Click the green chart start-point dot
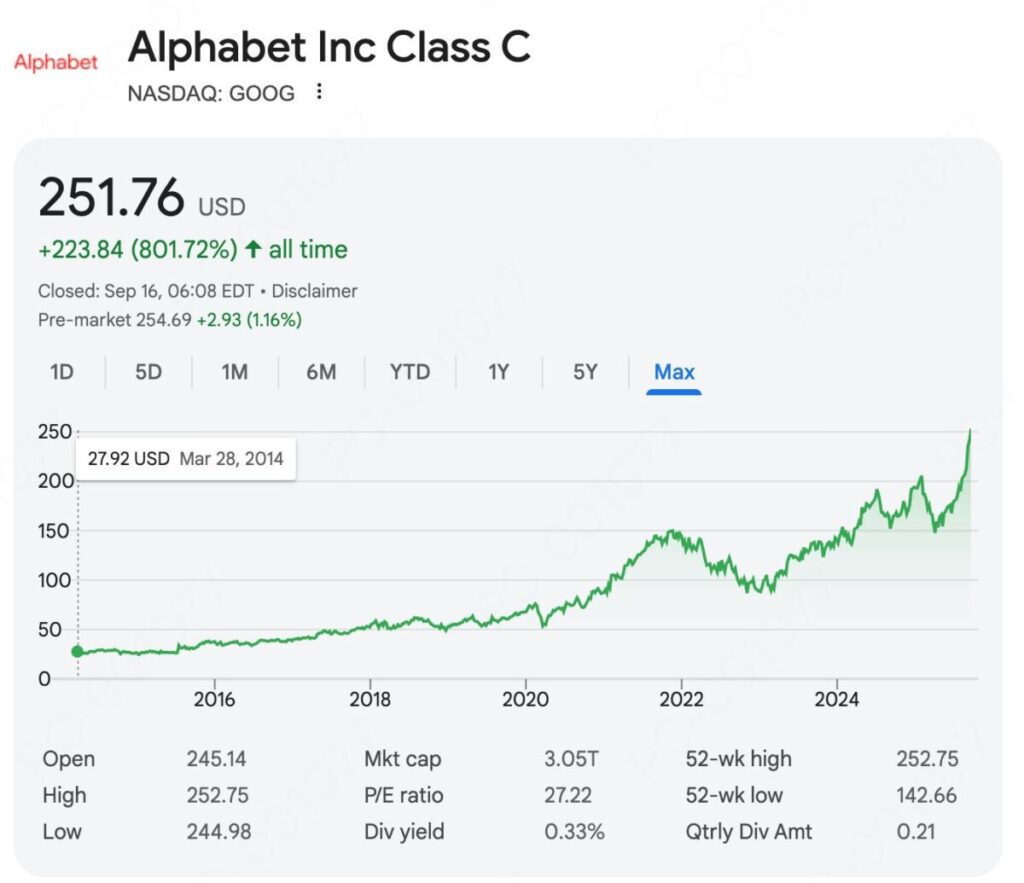Image resolution: width=1024 pixels, height=883 pixels. [x=78, y=651]
